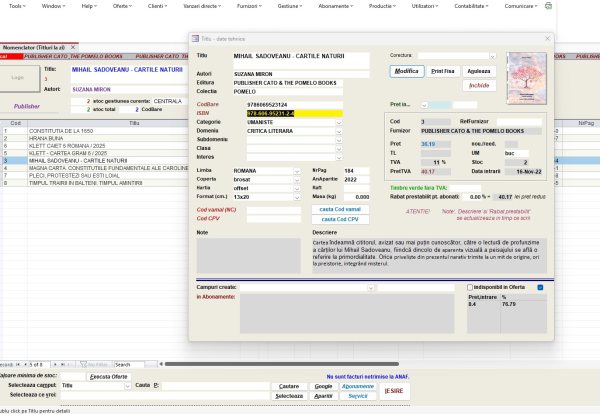The height and width of the screenshot is (414, 600).
Task: Click the left arrow of horizontal scrollbar
Action: [161, 364]
